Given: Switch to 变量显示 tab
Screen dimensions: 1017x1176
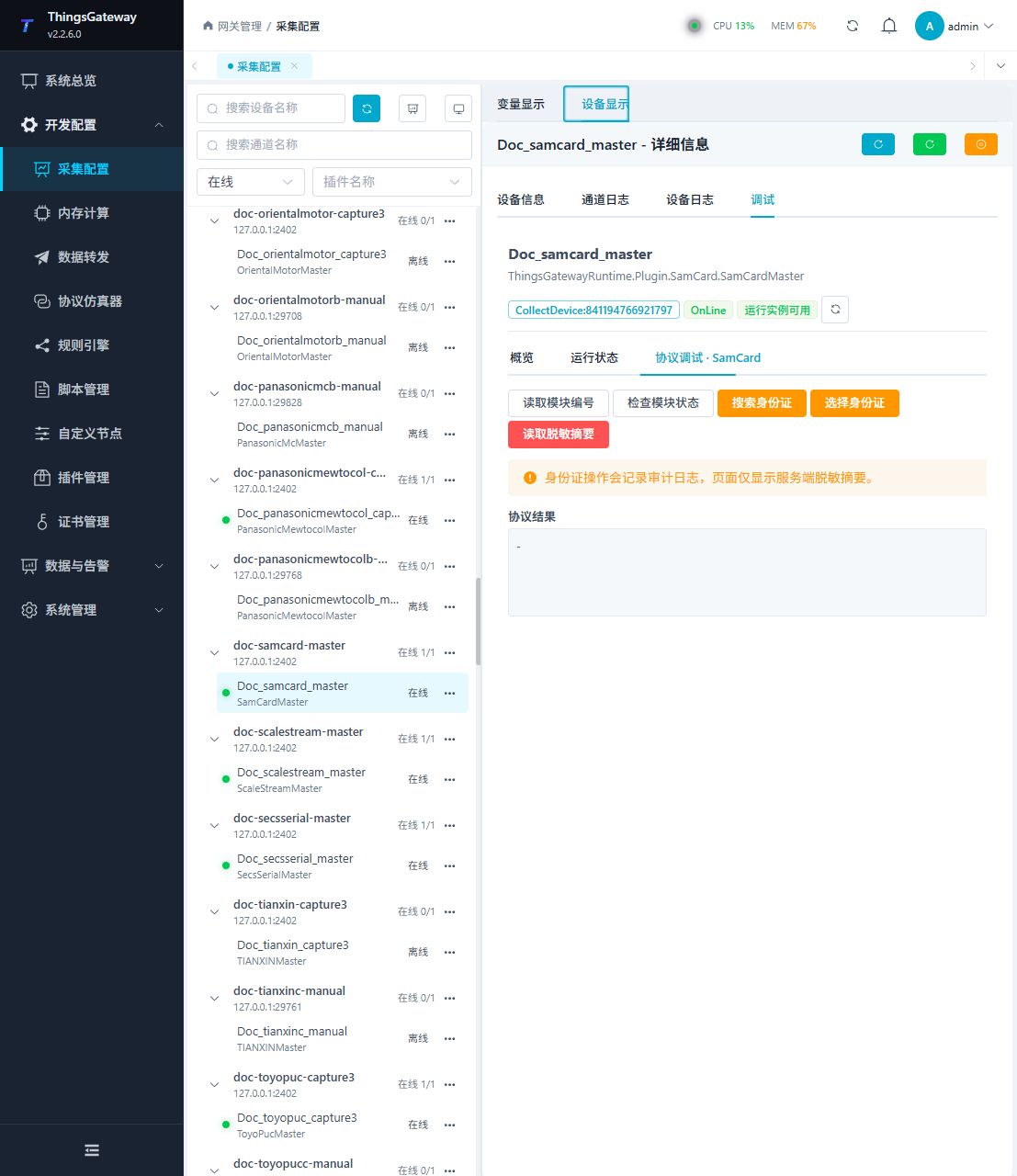Looking at the screenshot, I should pos(521,104).
